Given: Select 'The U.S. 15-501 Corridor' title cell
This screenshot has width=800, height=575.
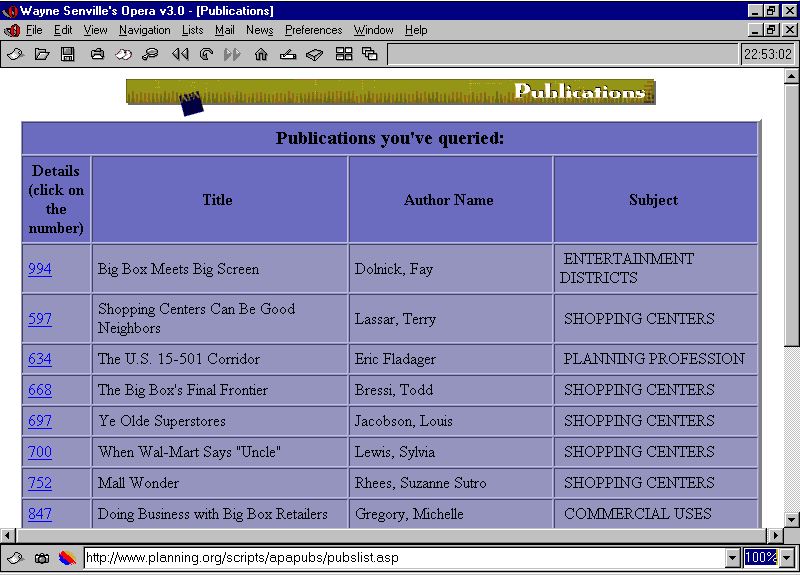Looking at the screenshot, I should [x=220, y=359].
